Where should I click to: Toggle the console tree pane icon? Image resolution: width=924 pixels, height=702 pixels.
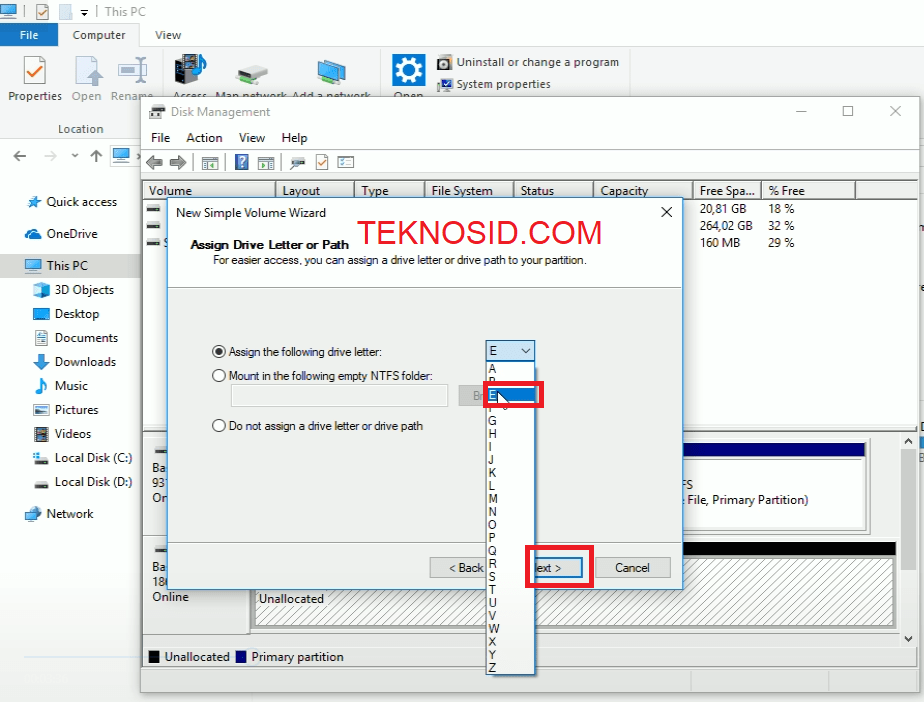(x=210, y=163)
